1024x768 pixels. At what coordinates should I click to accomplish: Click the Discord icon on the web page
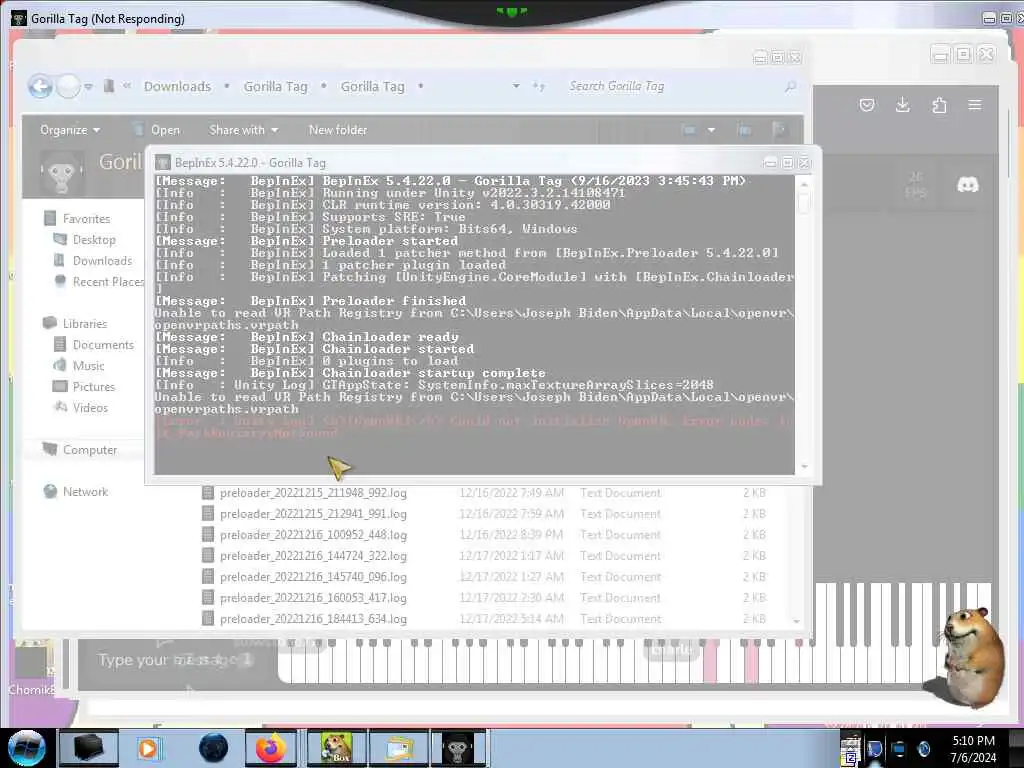click(968, 185)
